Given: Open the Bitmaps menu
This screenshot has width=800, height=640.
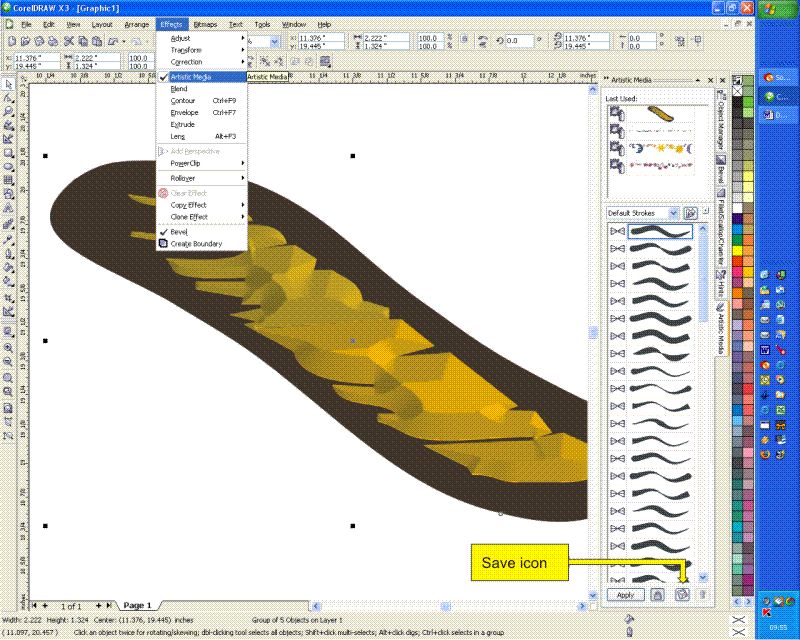Looking at the screenshot, I should 205,23.
